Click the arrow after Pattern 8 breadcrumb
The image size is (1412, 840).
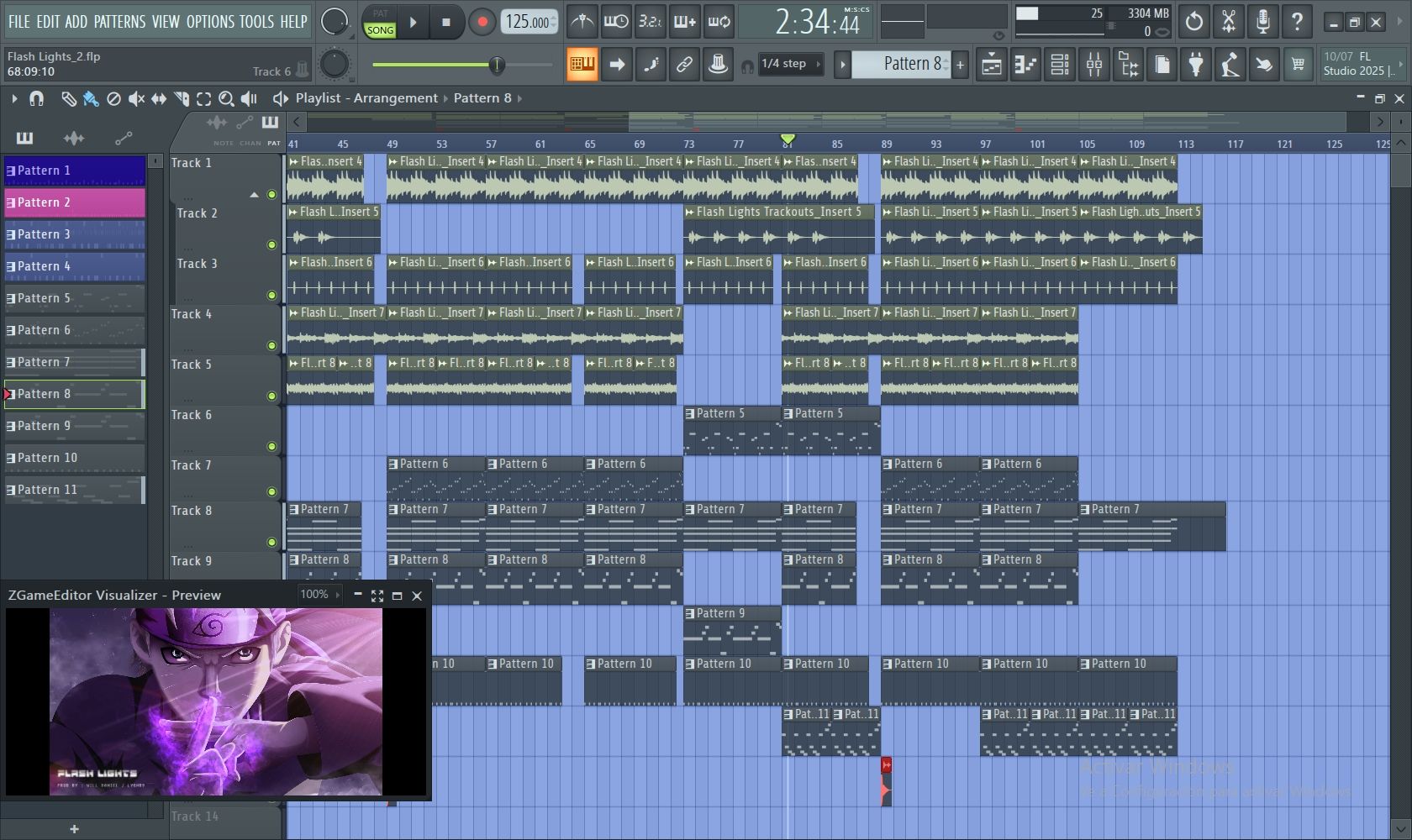pyautogui.click(x=519, y=98)
